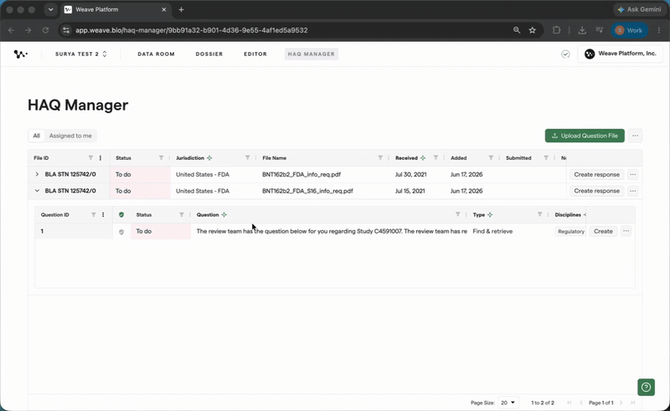Click the Jul 15, 2021 received date
This screenshot has width=670, height=411.
click(x=410, y=191)
